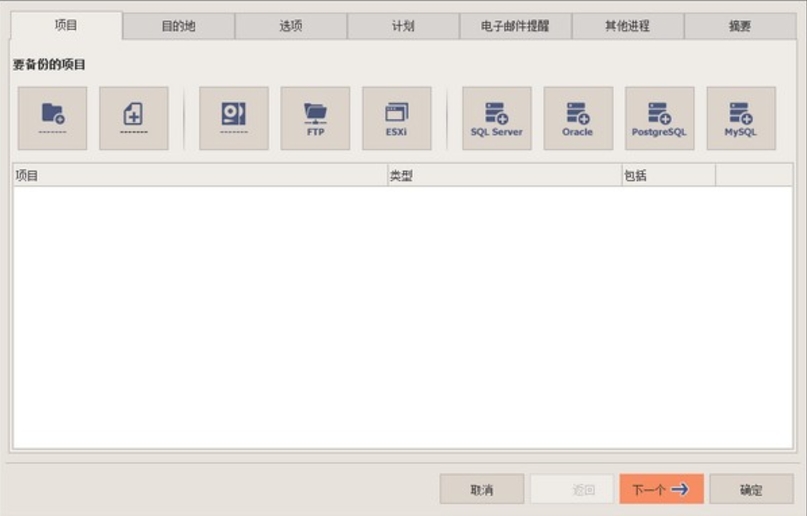Add a drive image backup item
Viewport: 807px width, 516px height.
coord(234,118)
